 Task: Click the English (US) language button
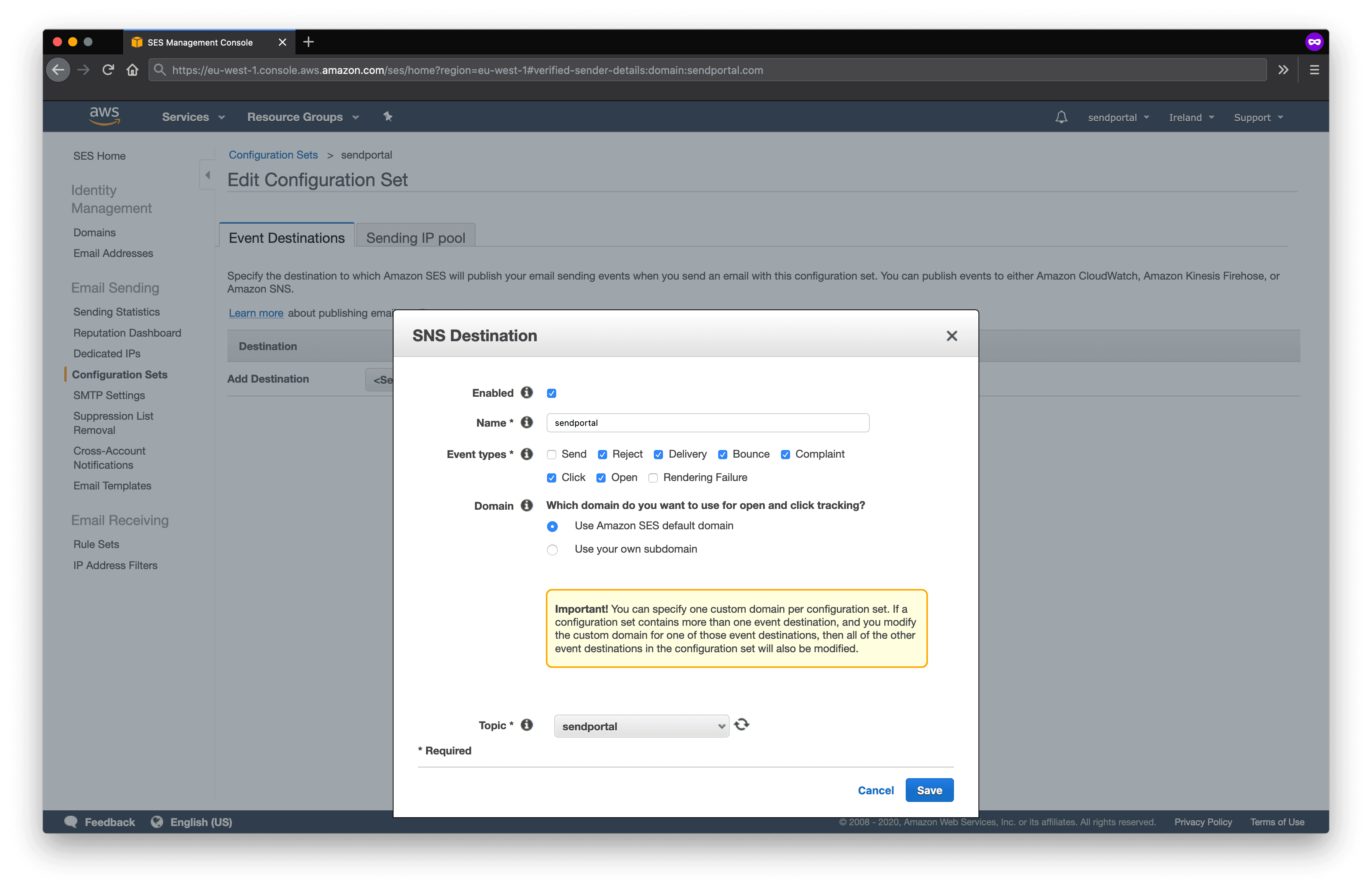(201, 822)
